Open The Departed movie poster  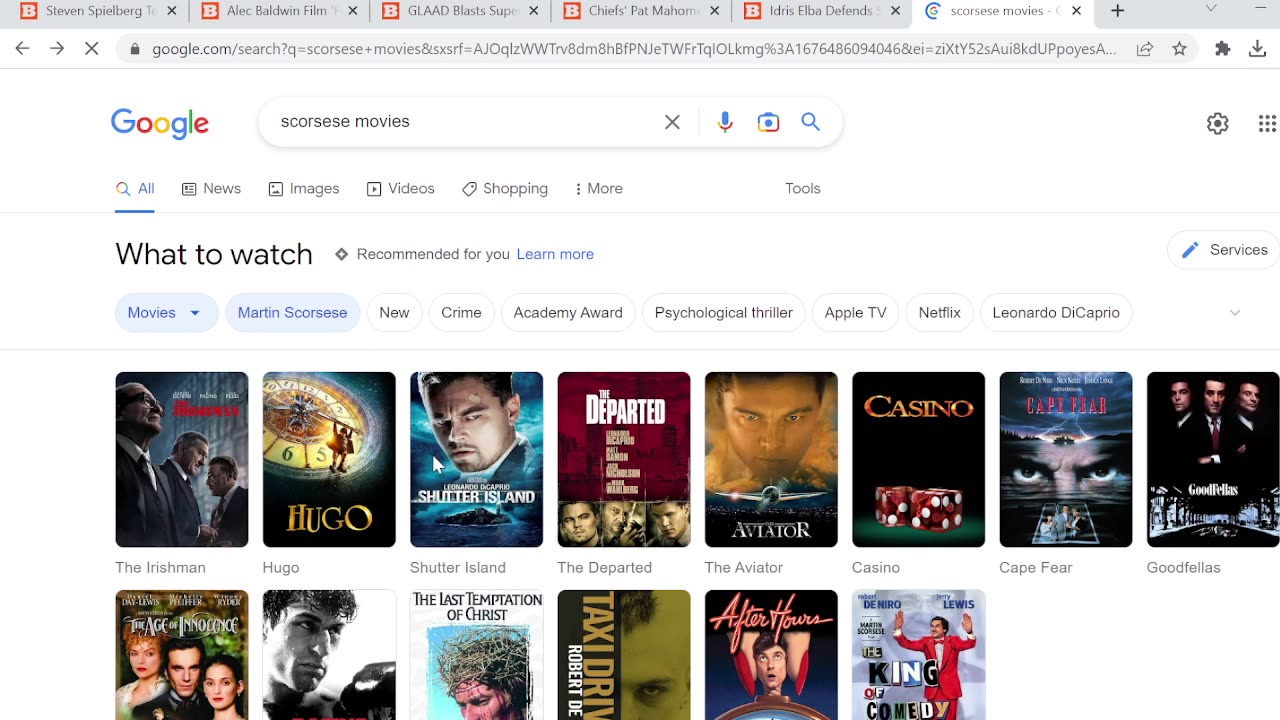[x=624, y=459]
